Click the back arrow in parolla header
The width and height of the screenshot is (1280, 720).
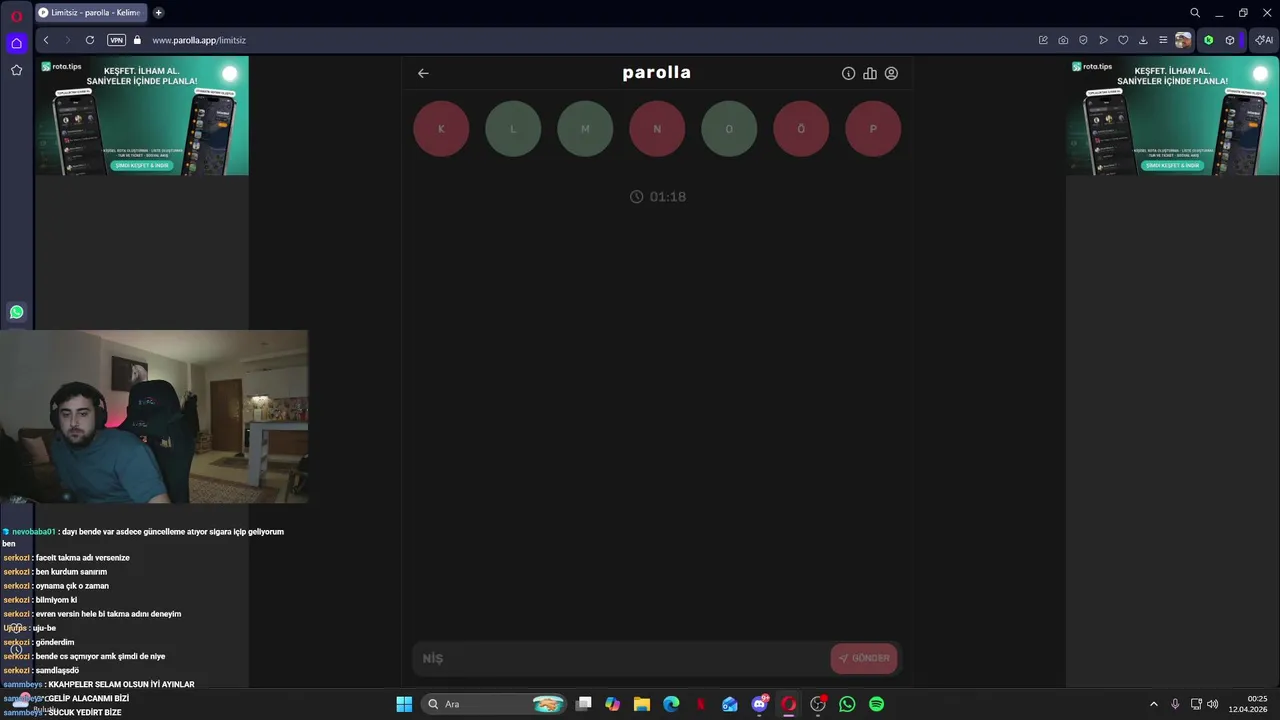pyautogui.click(x=423, y=73)
